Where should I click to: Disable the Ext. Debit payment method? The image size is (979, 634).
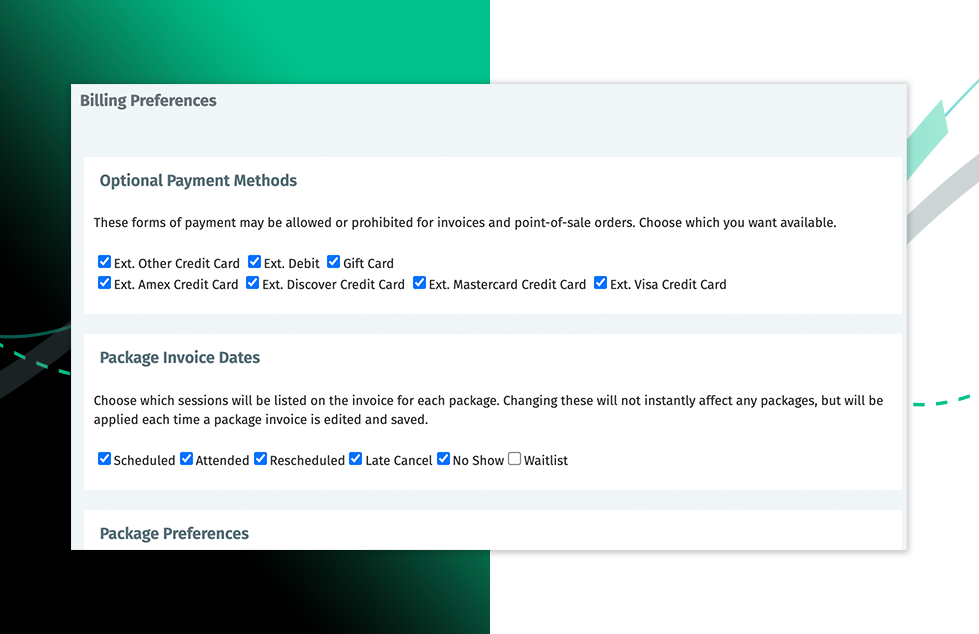click(253, 262)
